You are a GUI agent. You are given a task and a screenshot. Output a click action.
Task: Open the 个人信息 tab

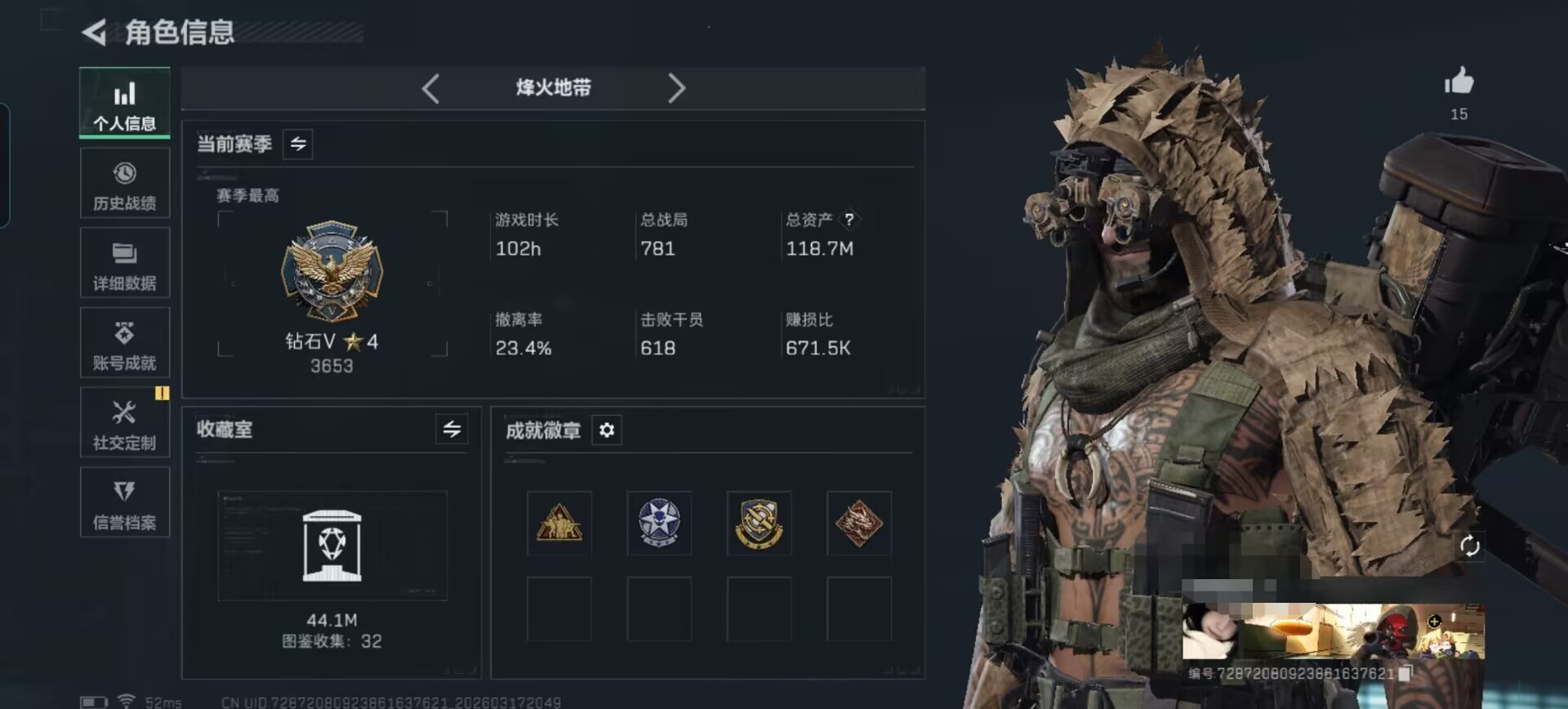(x=125, y=103)
